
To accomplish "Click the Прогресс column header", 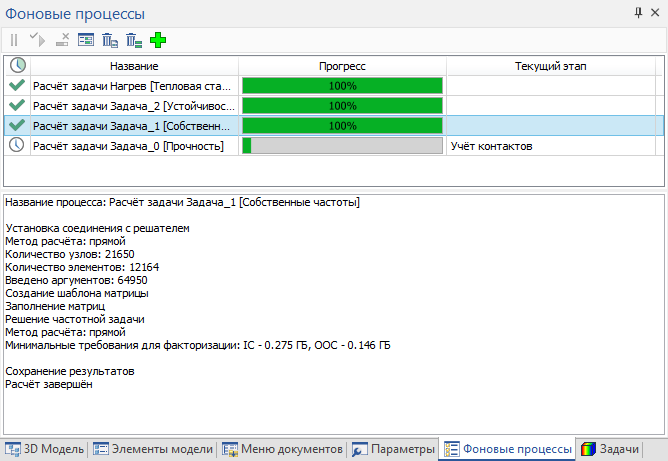I will [x=342, y=65].
